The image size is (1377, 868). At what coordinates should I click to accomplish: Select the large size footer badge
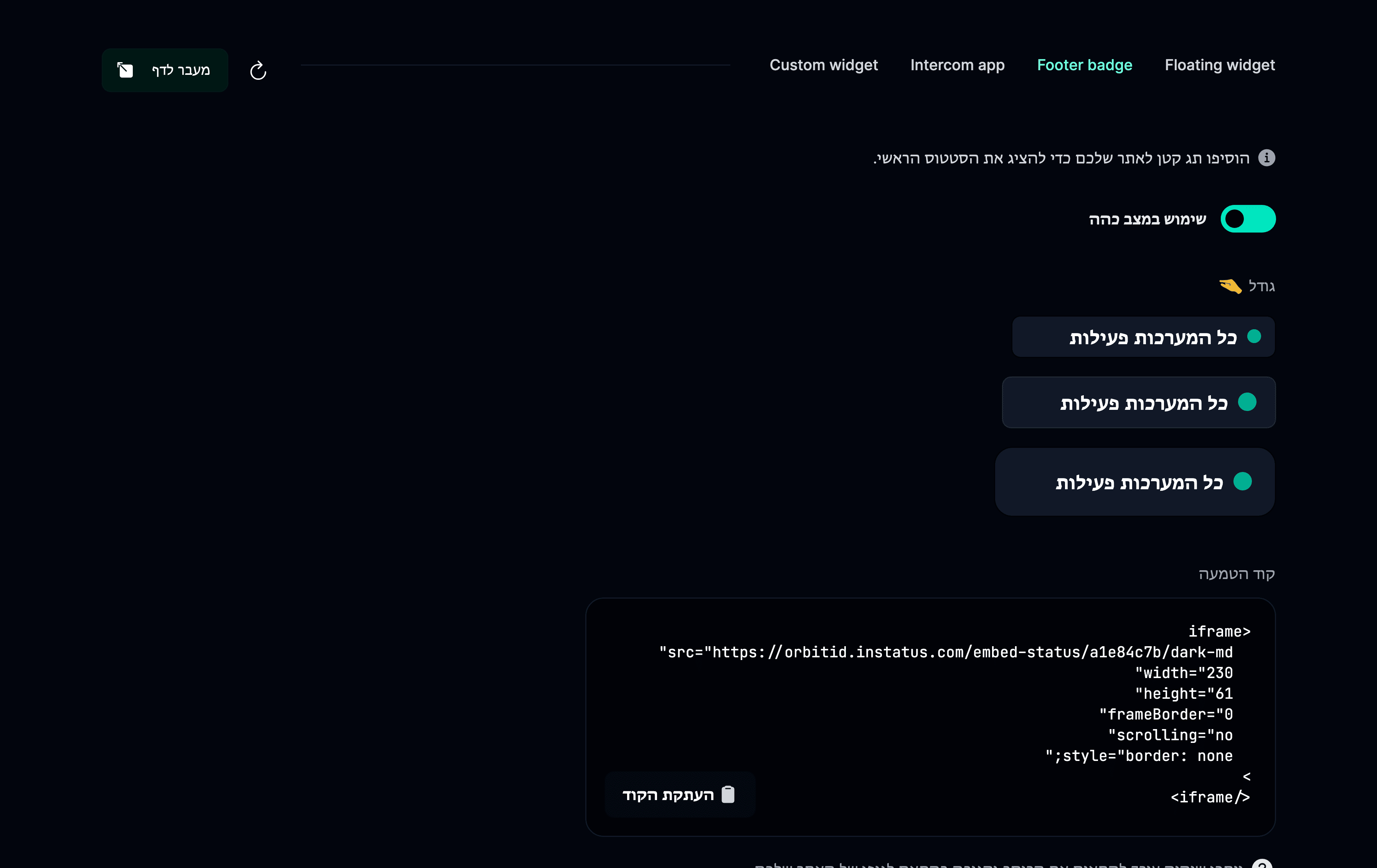(1134, 482)
